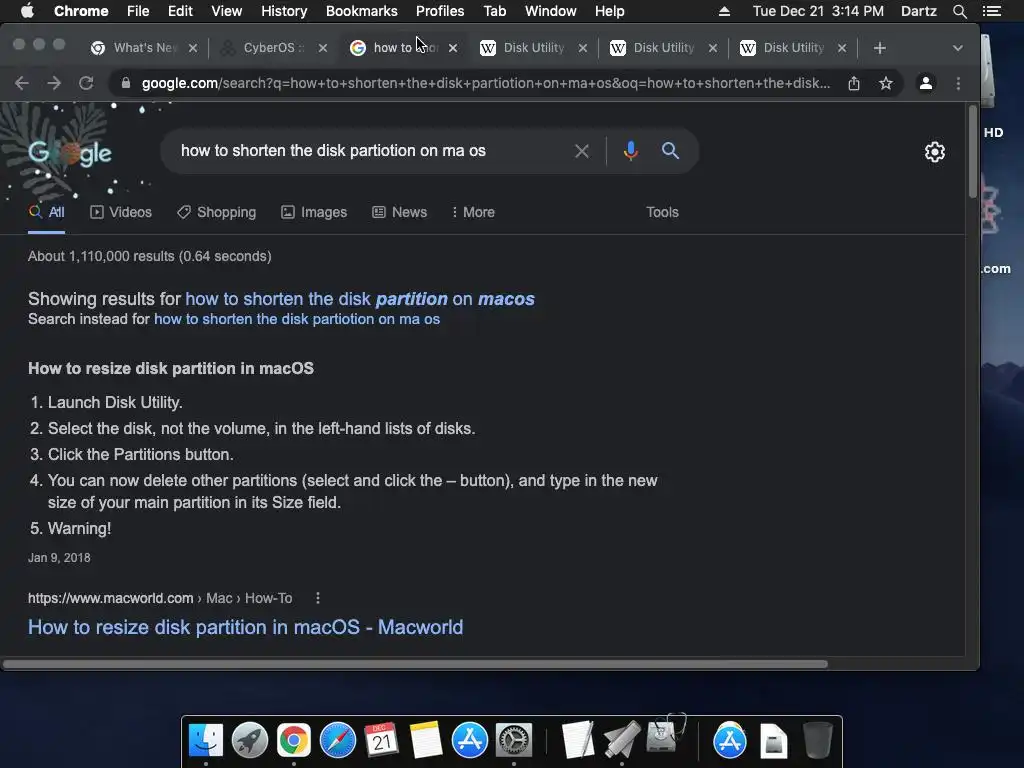Open Google quick settings gear
This screenshot has width=1024, height=768.
pyautogui.click(x=935, y=152)
